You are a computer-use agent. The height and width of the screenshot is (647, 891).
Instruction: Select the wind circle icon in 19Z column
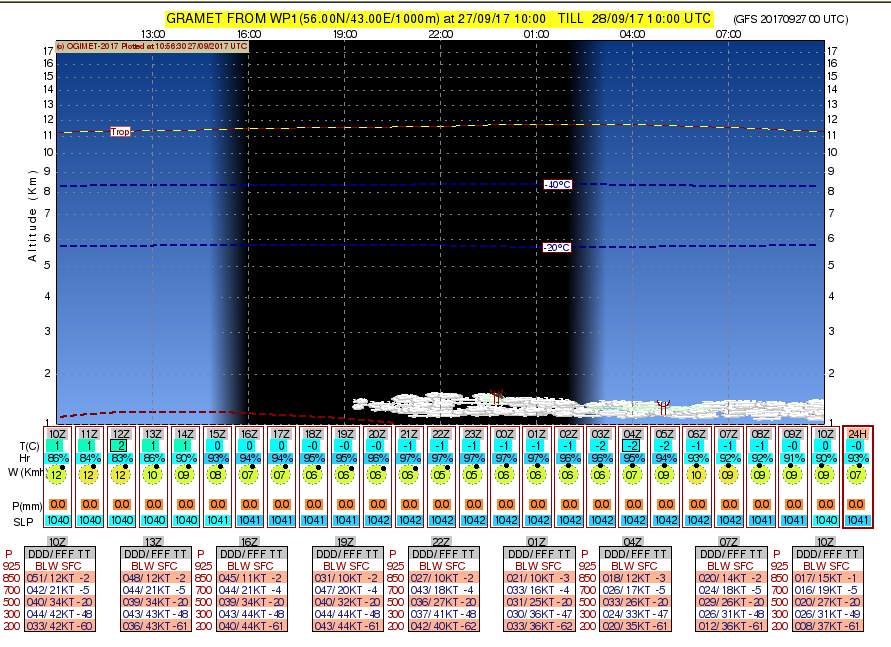click(x=345, y=475)
